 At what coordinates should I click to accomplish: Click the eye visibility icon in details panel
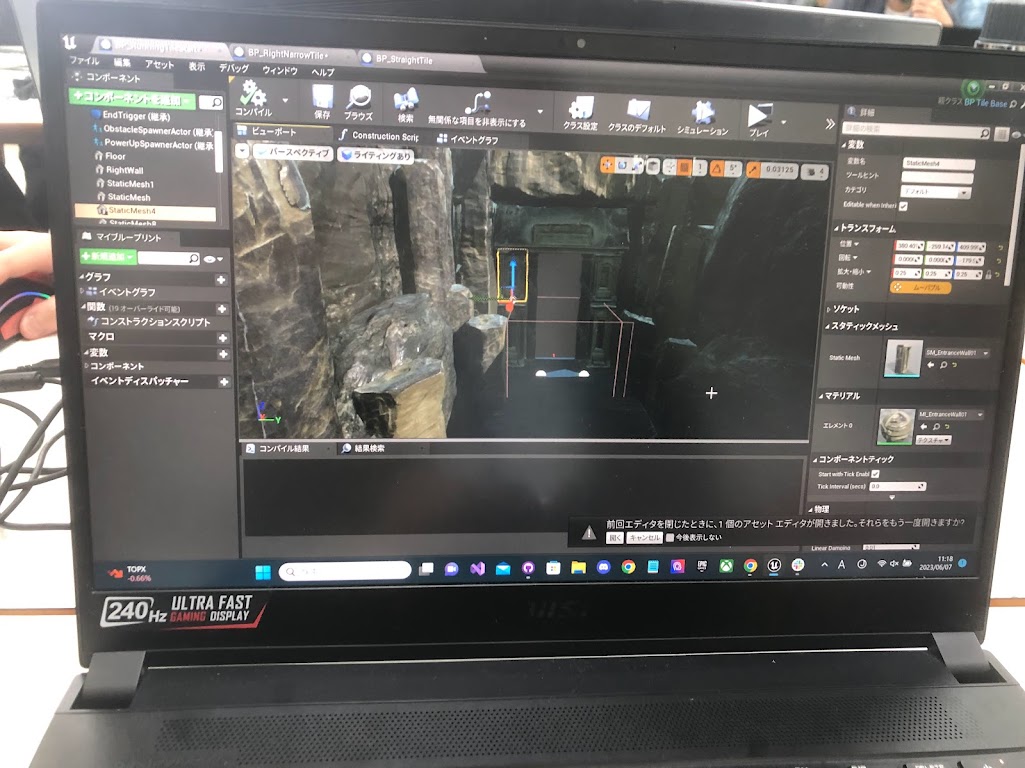pos(1016,135)
